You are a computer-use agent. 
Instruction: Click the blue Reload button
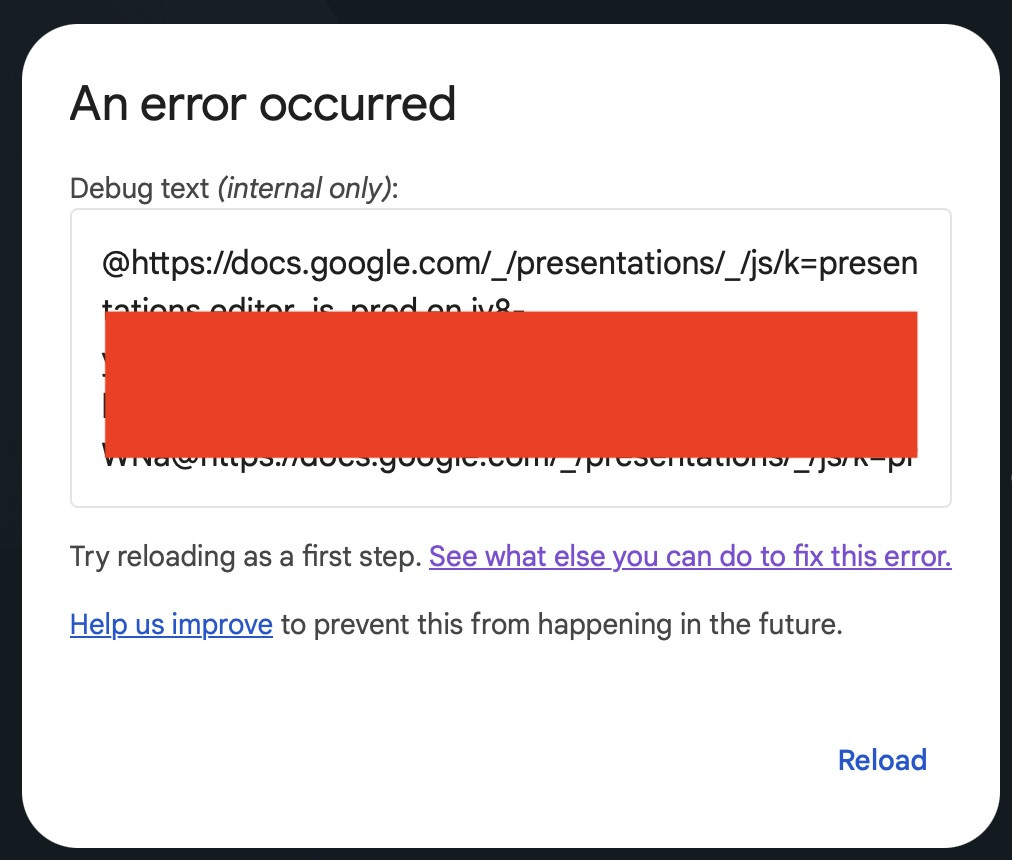point(881,760)
